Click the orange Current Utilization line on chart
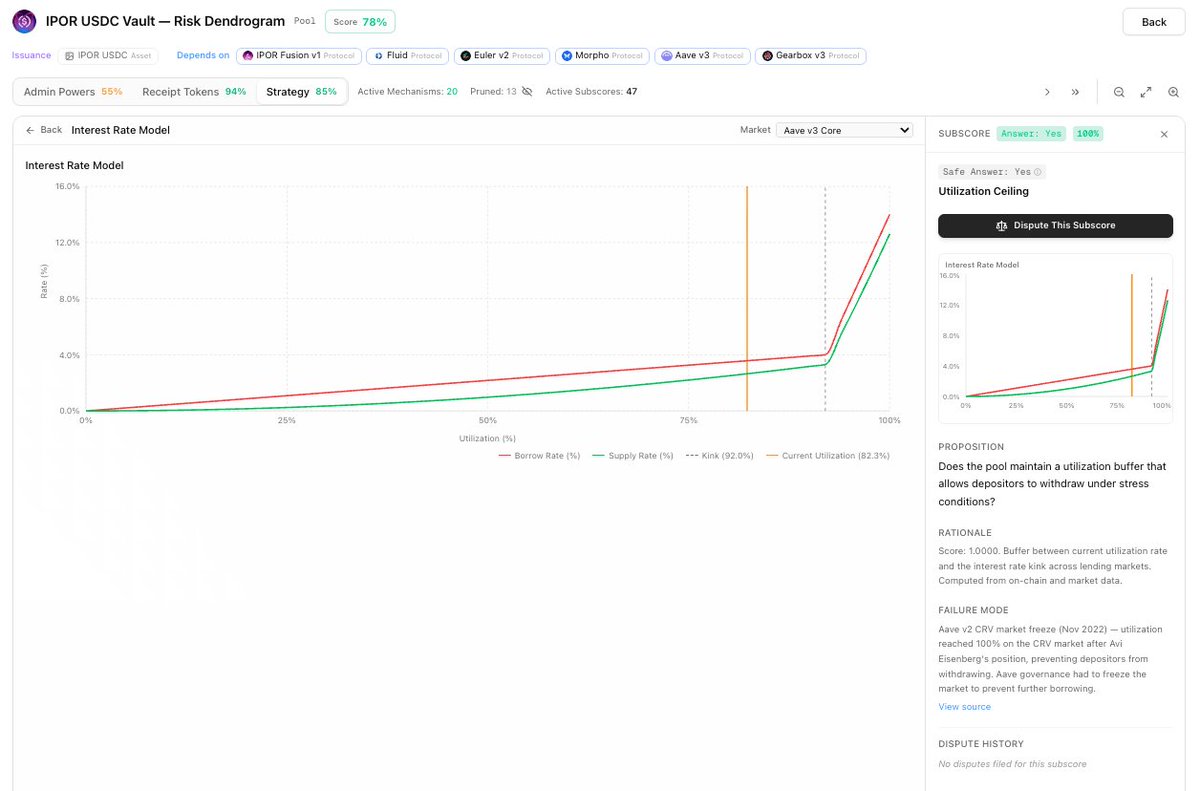Viewport: 1200px width, 791px height. (747, 300)
